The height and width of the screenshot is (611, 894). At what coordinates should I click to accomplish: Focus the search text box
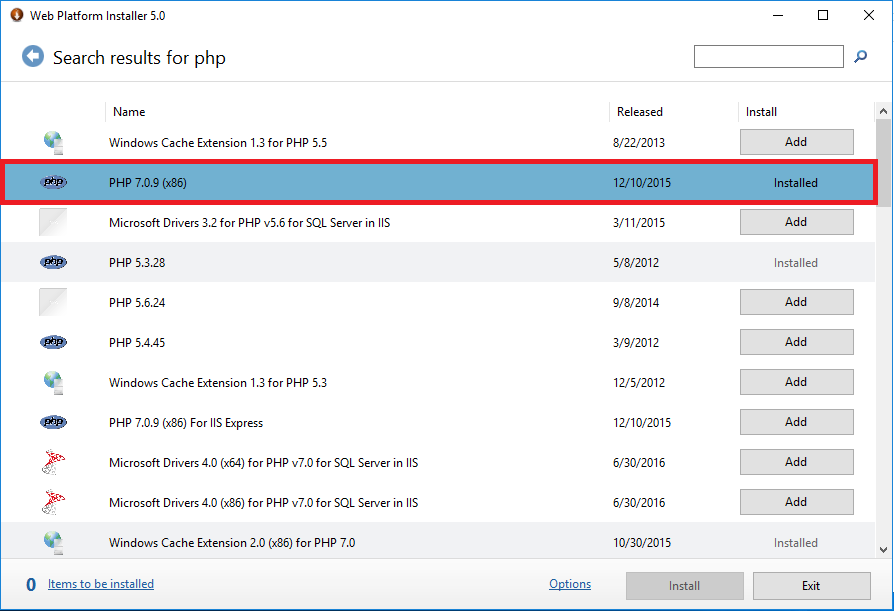tap(768, 57)
